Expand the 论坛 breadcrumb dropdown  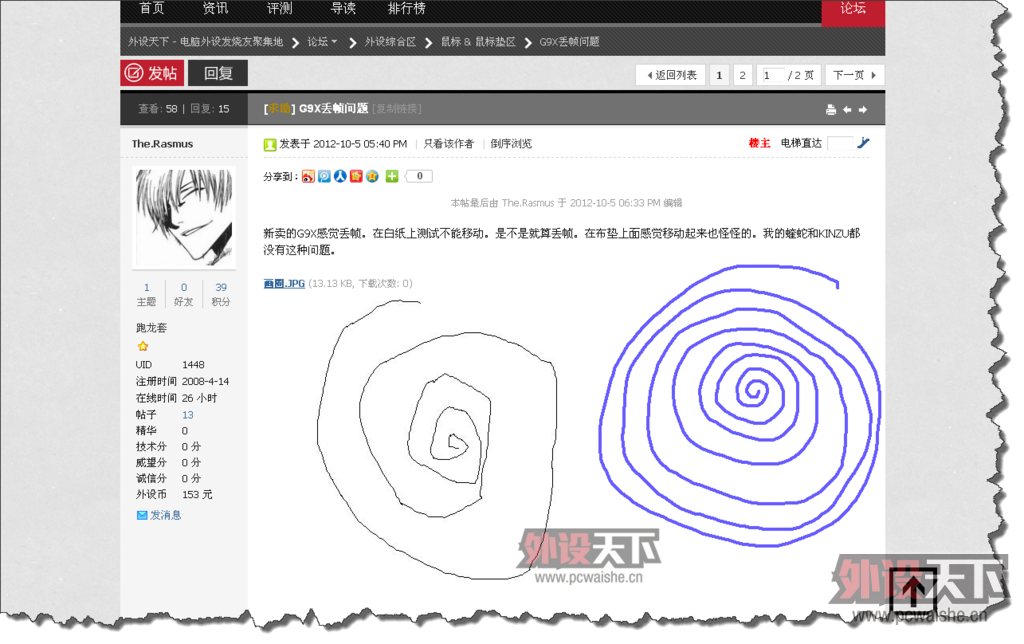(322, 42)
